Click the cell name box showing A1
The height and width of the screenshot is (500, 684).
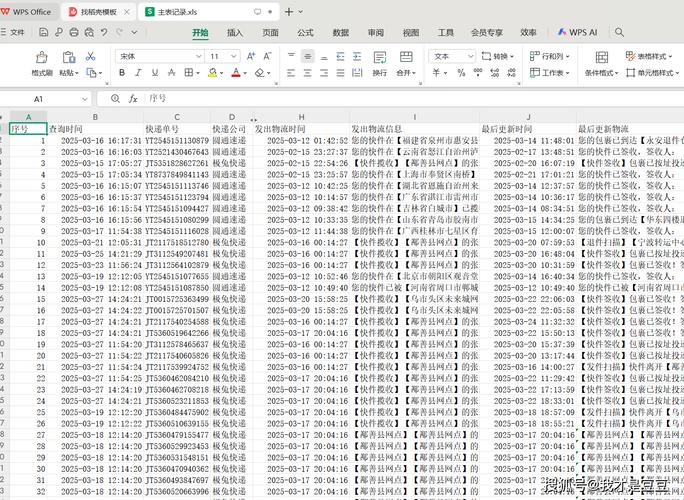click(40, 99)
